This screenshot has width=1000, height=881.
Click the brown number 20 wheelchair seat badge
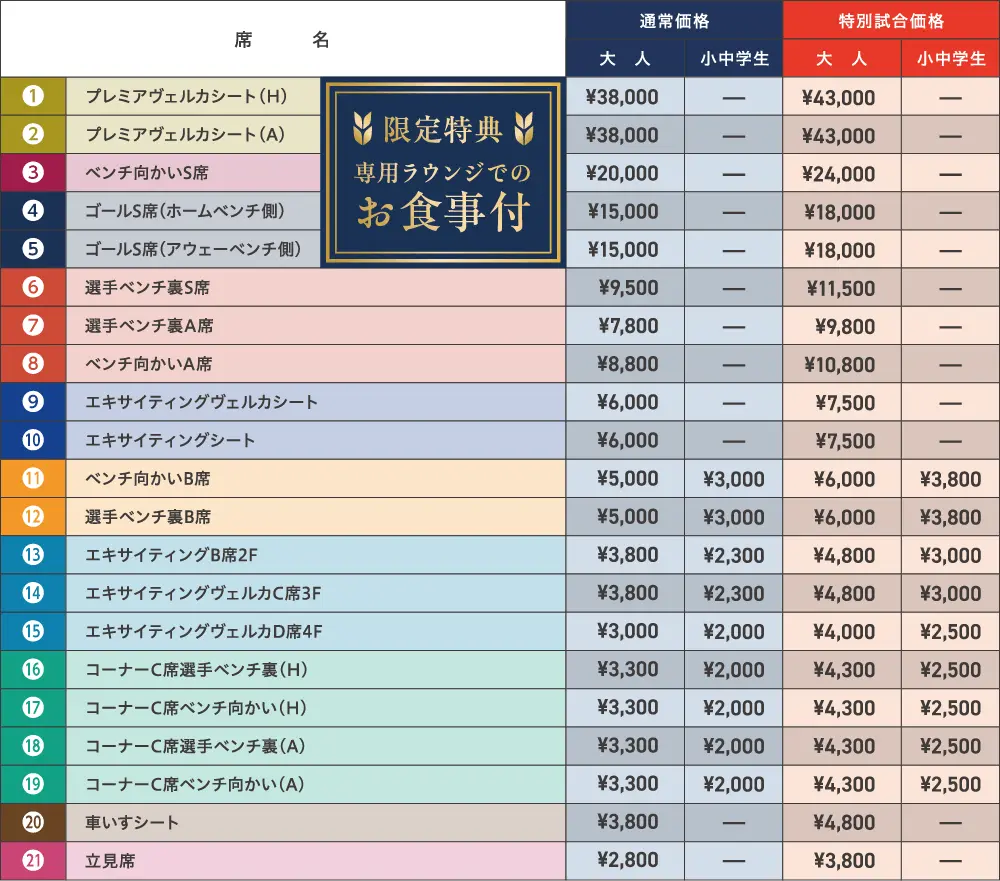(33, 822)
